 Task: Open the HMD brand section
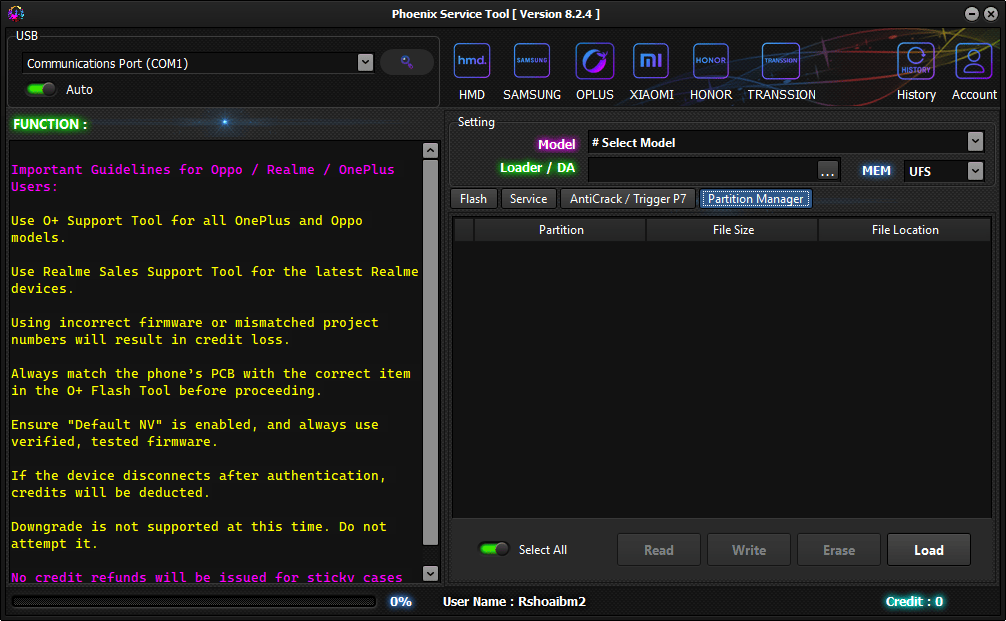[471, 61]
